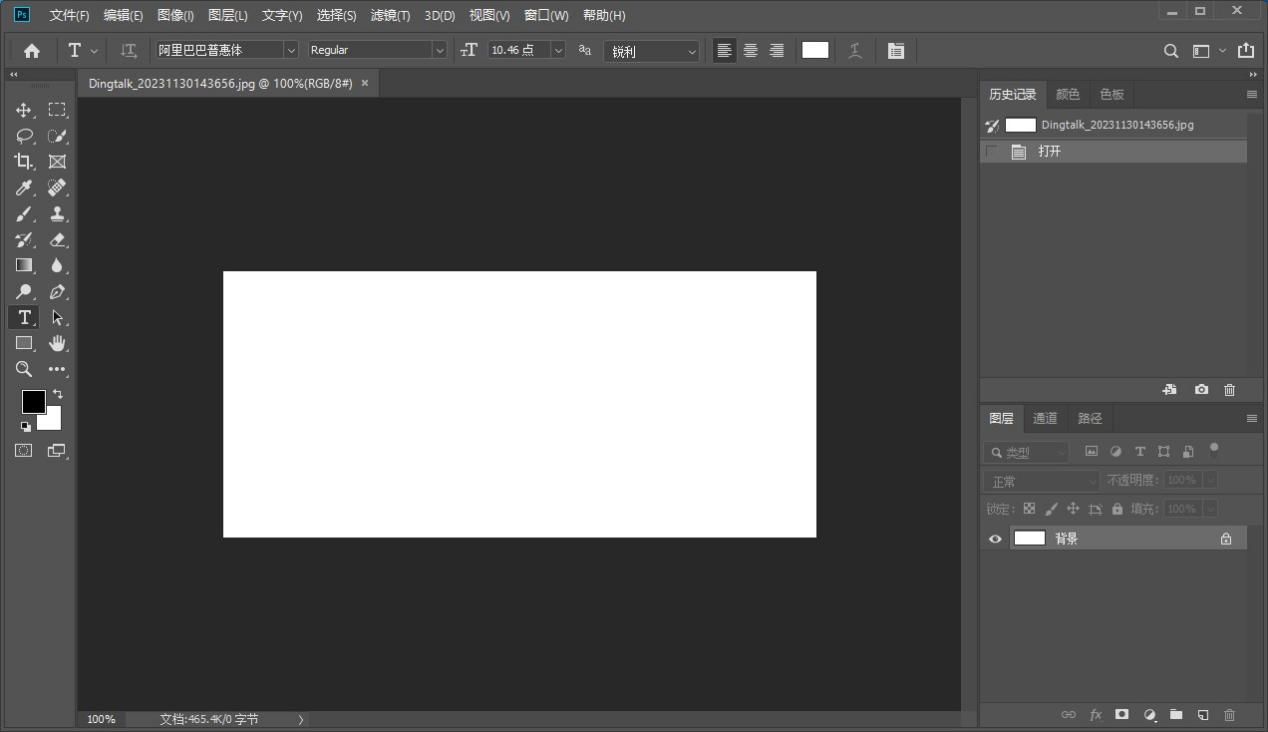The width and height of the screenshot is (1268, 732).
Task: Change the screen mode
Action: coord(57,451)
